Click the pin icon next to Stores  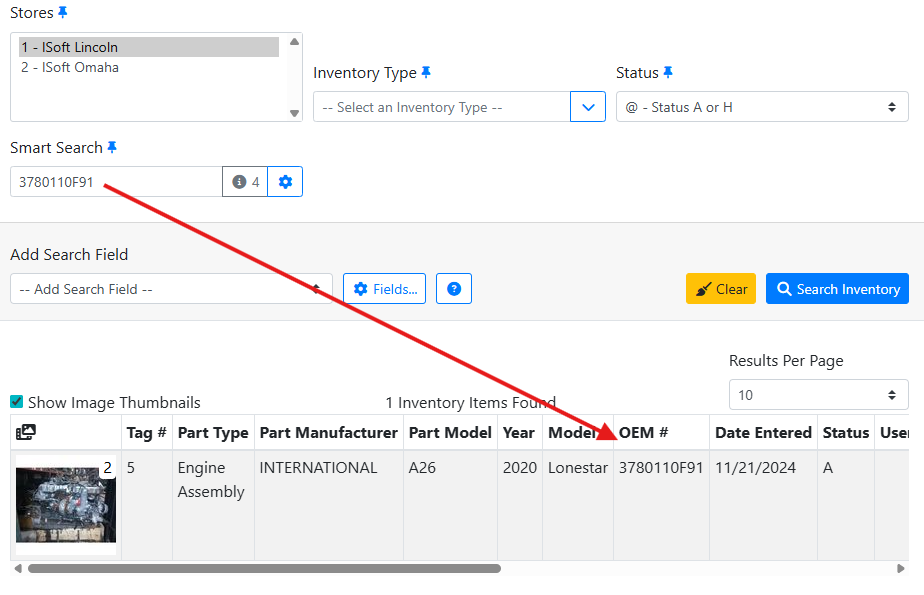(63, 13)
